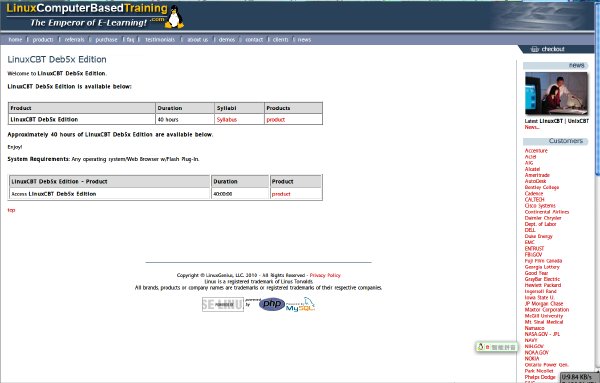Click the CALTECH customer link

pos(535,200)
